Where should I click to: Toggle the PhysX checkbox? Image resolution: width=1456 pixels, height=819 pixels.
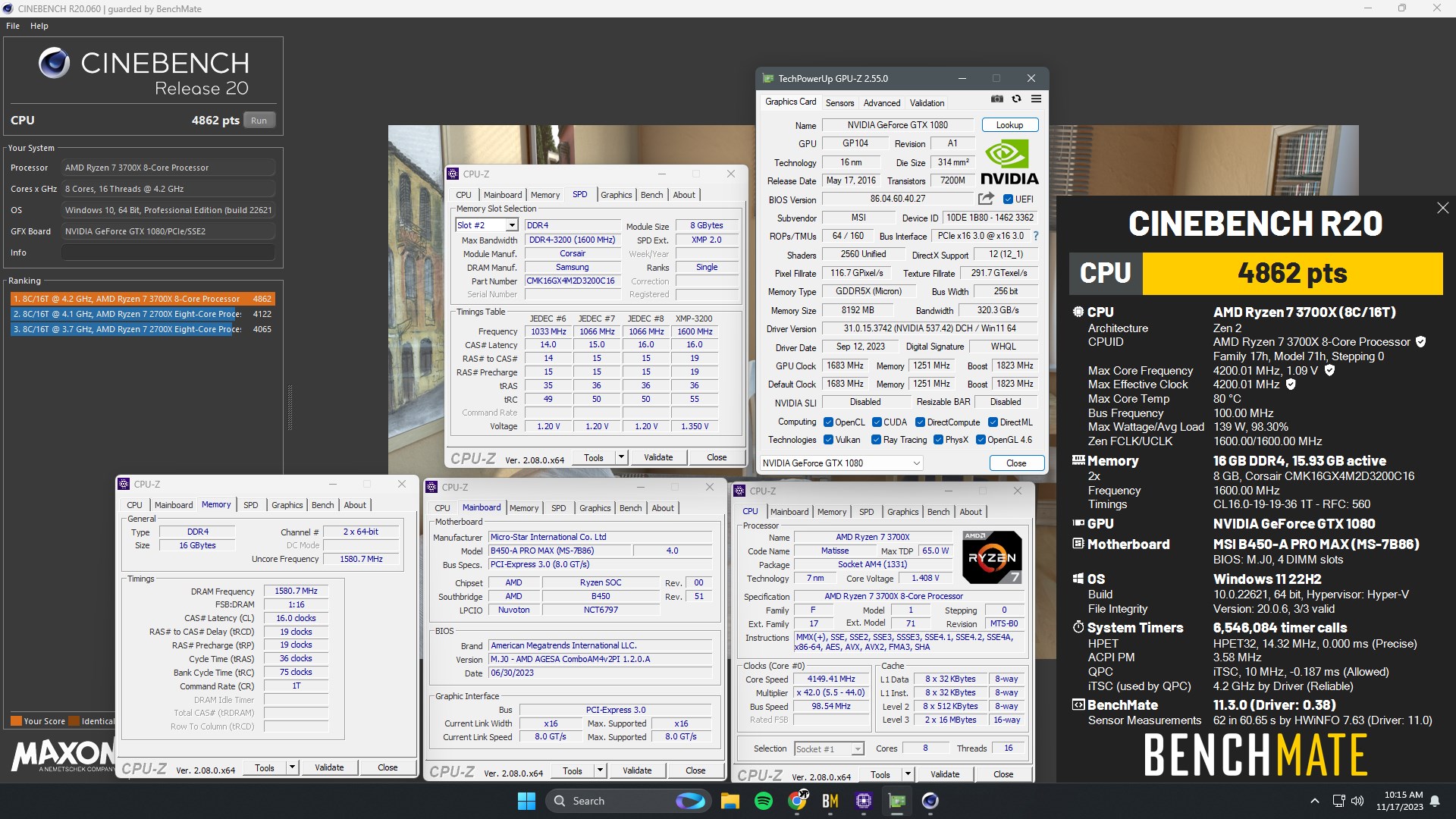(x=938, y=440)
